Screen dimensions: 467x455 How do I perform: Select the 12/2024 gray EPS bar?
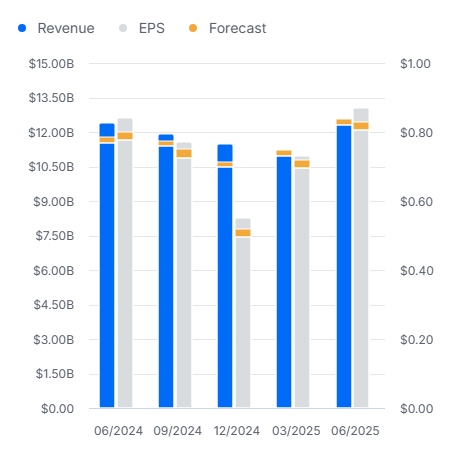(x=243, y=313)
